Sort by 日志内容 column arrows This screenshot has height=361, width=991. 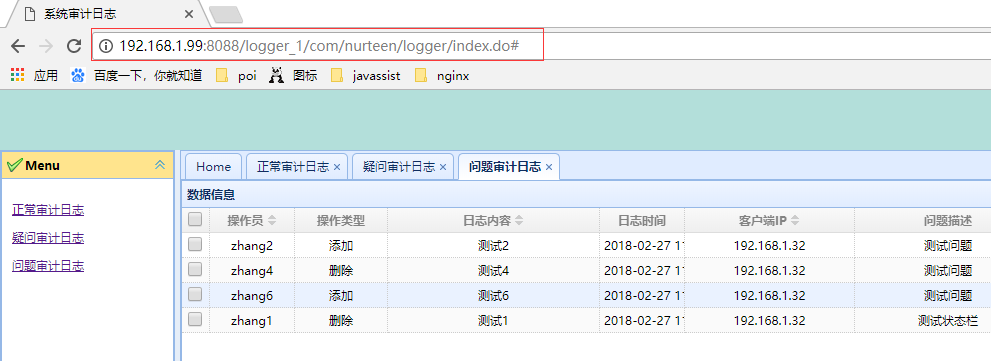tap(519, 221)
